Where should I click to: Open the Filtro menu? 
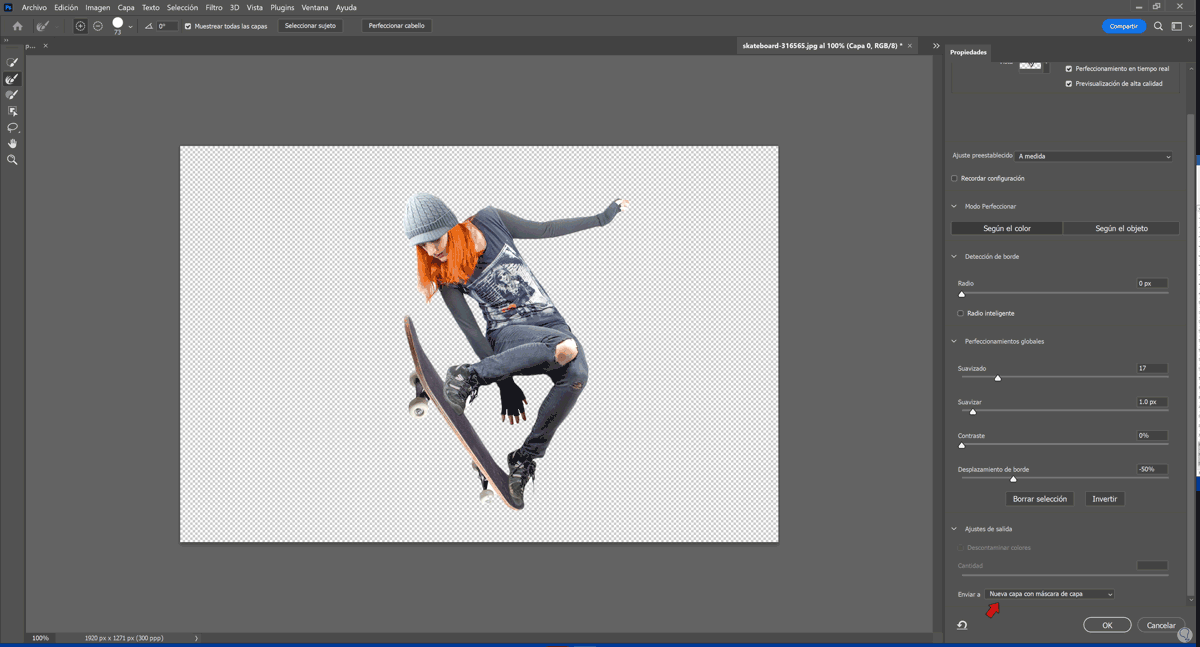coord(214,7)
